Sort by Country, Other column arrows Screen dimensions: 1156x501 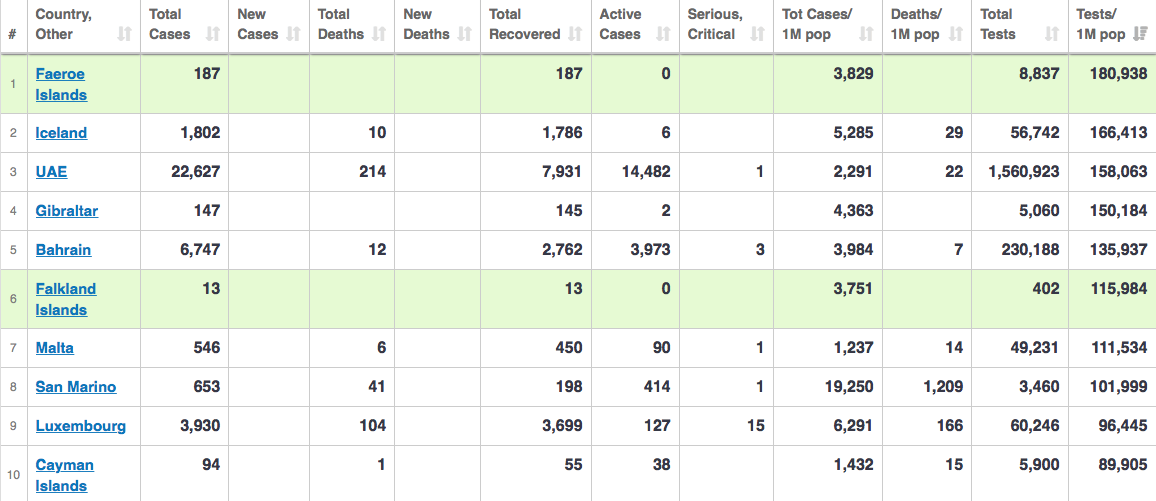coord(124,34)
